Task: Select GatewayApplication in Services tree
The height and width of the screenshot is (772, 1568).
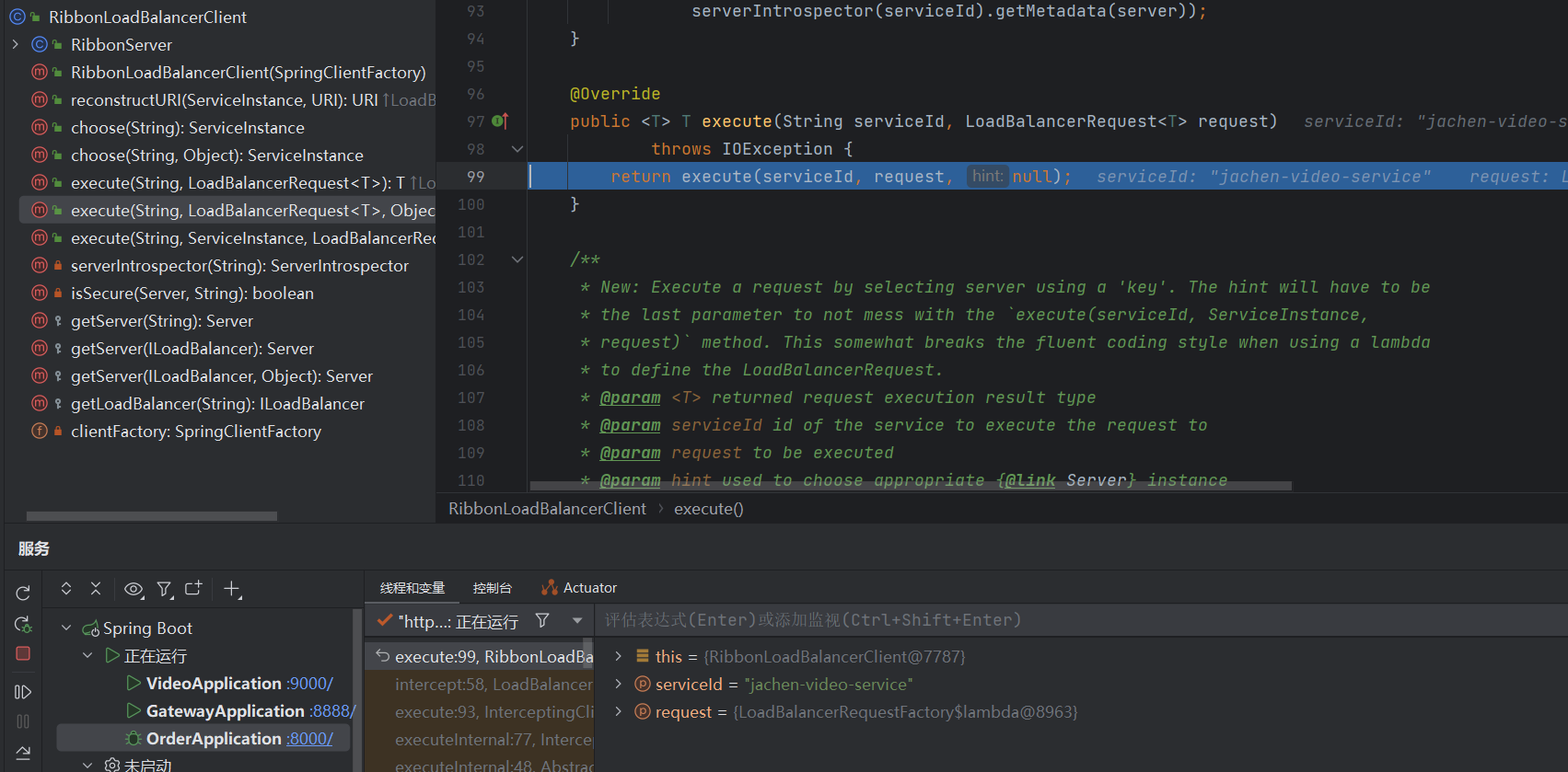Action: click(226, 711)
